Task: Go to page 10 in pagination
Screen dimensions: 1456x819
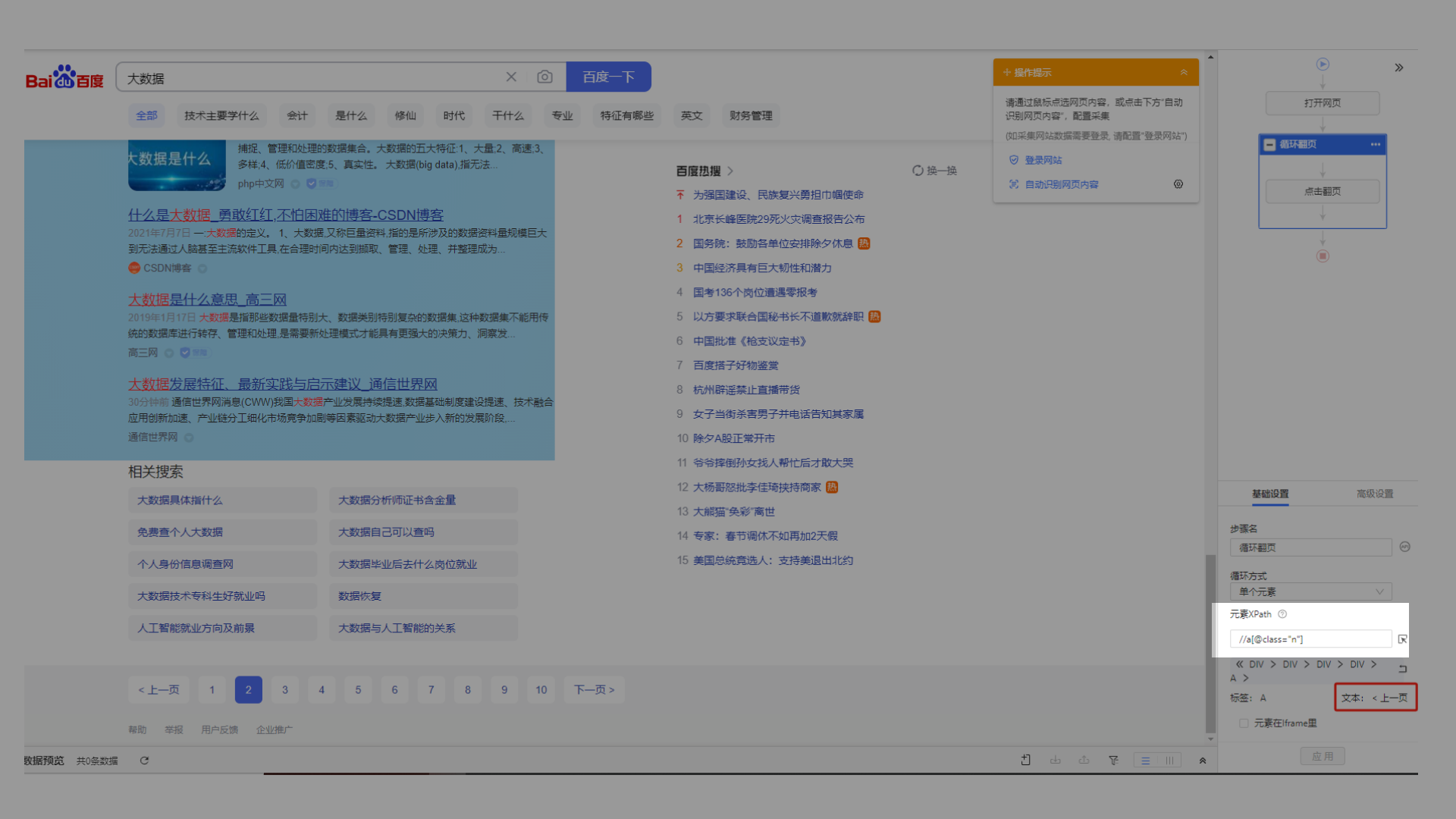Action: coord(541,690)
